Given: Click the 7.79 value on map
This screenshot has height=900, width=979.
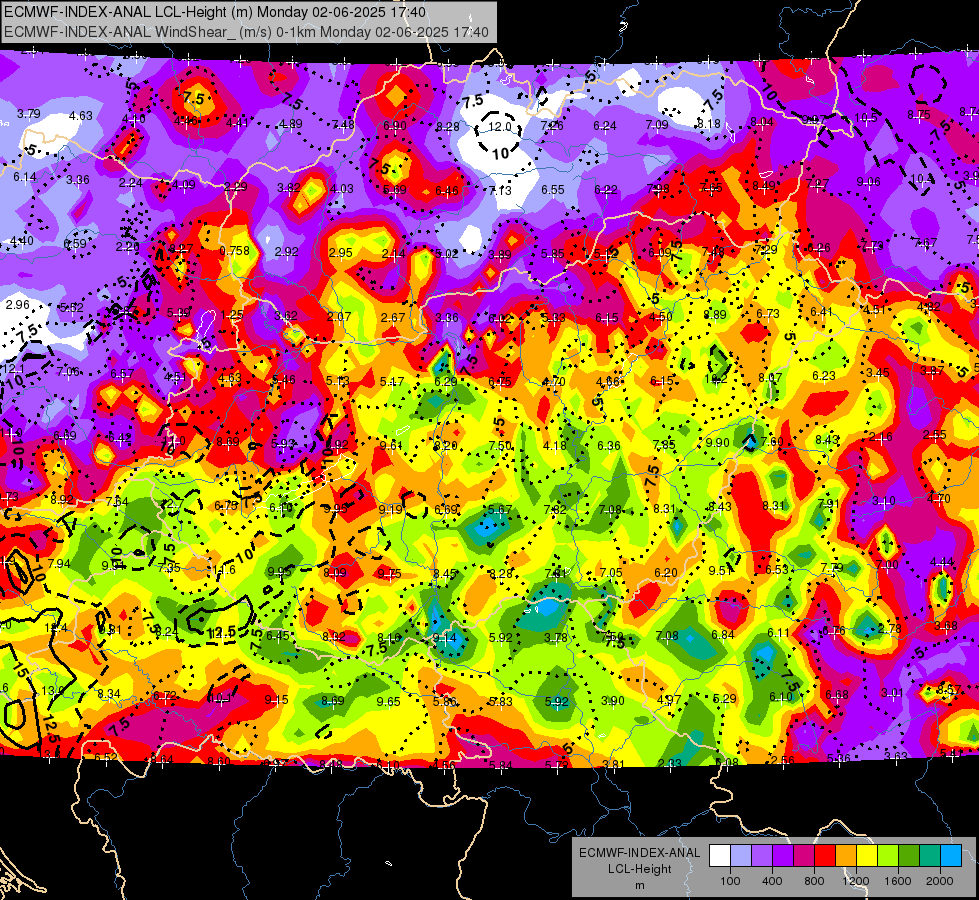Looking at the screenshot, I should coord(832,568).
